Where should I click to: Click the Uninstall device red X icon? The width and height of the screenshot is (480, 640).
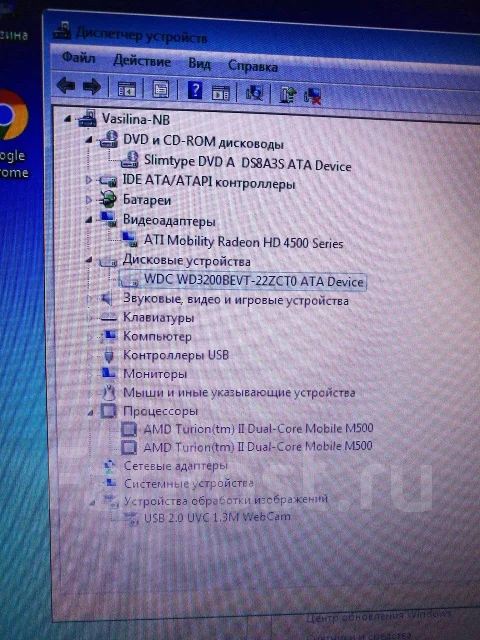[312, 96]
